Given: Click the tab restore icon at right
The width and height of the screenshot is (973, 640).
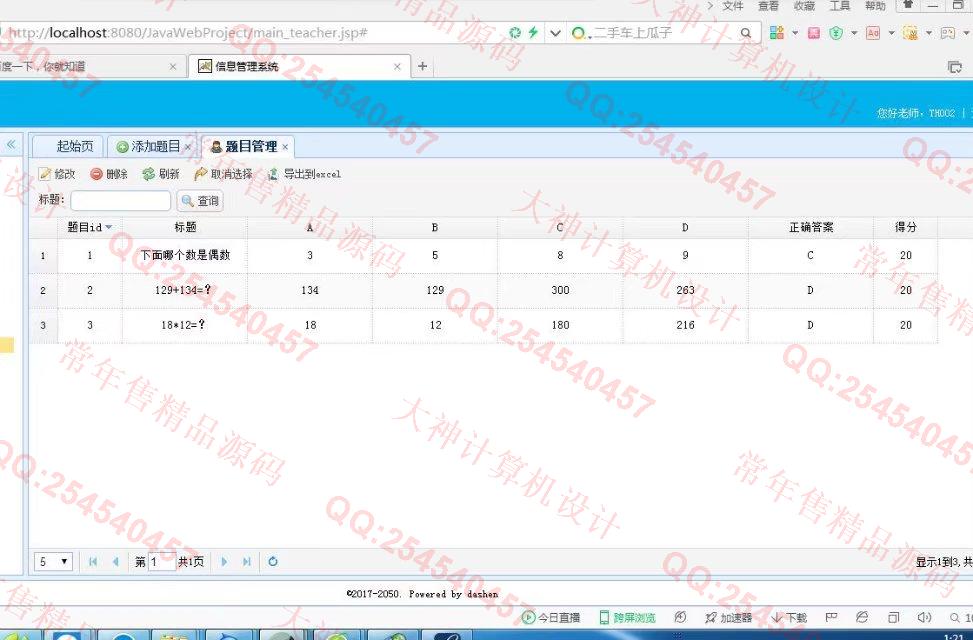Looking at the screenshot, I should (x=955, y=67).
